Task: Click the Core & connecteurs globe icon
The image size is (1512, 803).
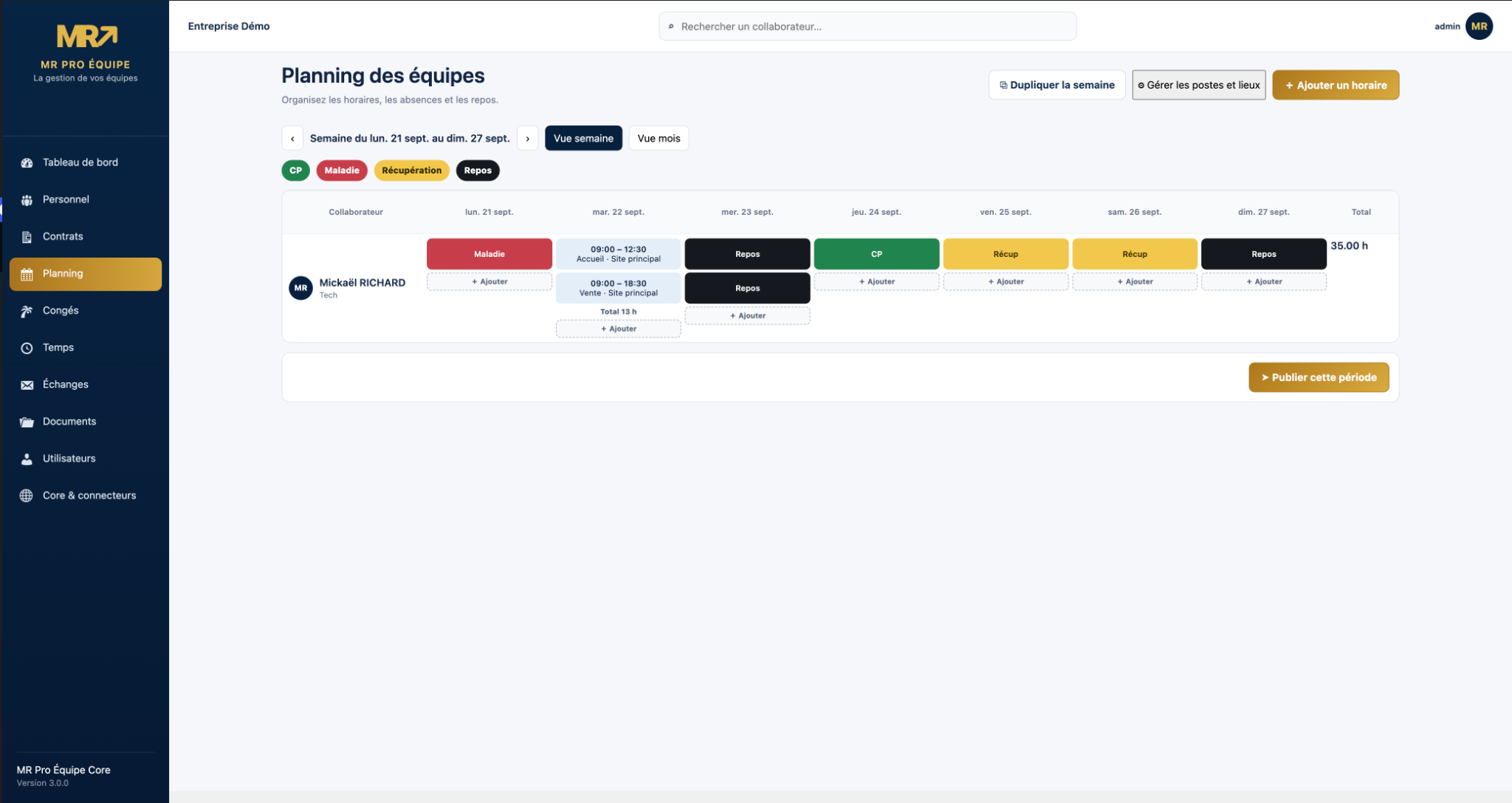Action: point(27,495)
